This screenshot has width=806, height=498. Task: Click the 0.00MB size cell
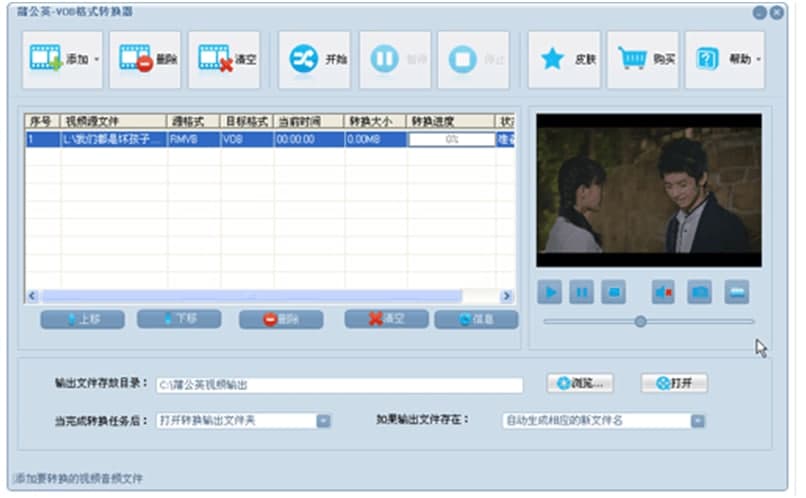376,139
